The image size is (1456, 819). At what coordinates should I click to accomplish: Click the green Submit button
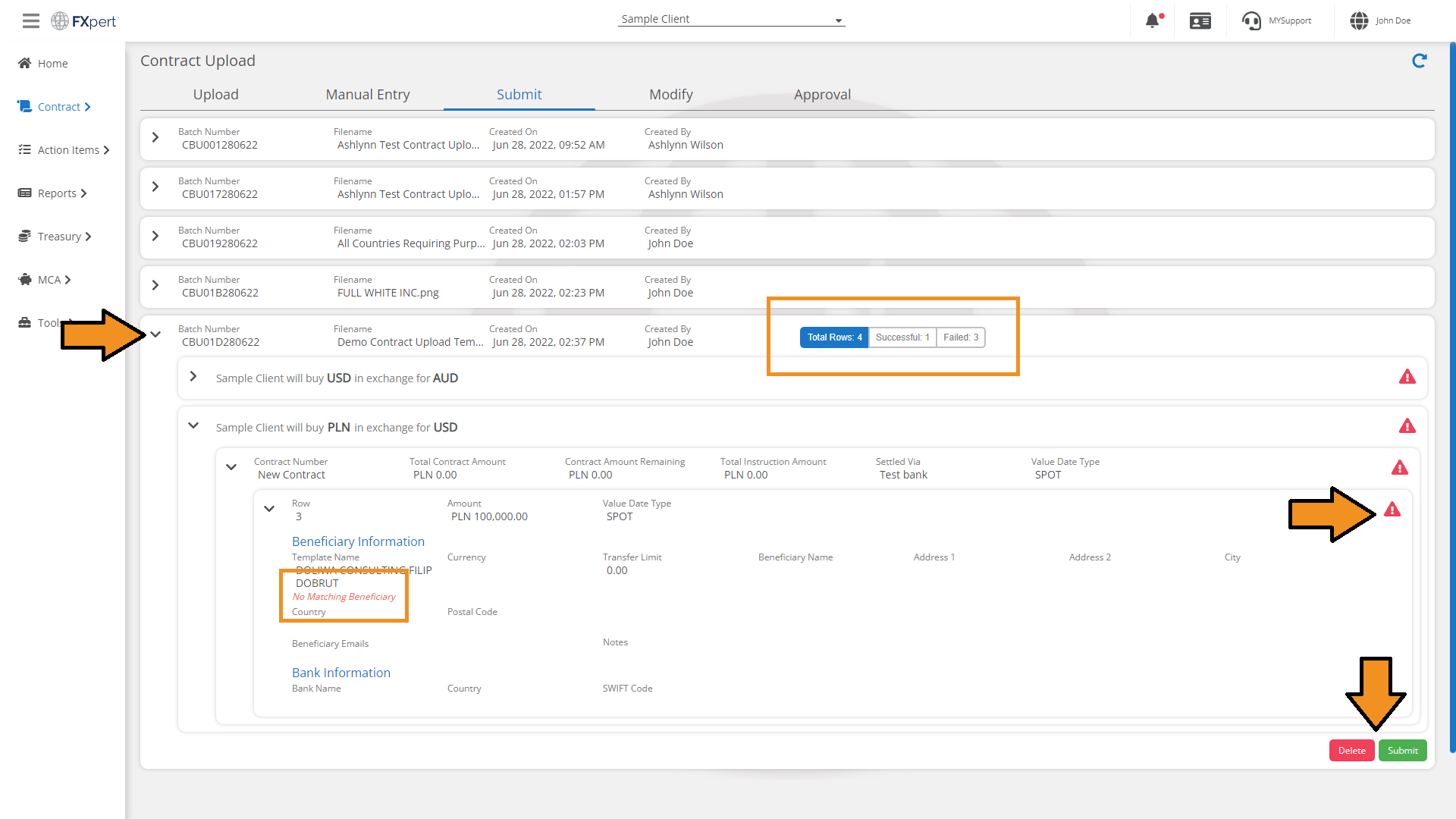point(1402,751)
